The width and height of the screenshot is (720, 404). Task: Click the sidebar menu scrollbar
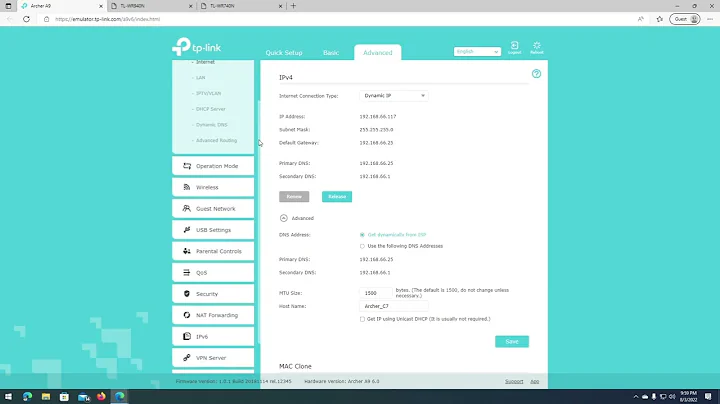pos(259,220)
